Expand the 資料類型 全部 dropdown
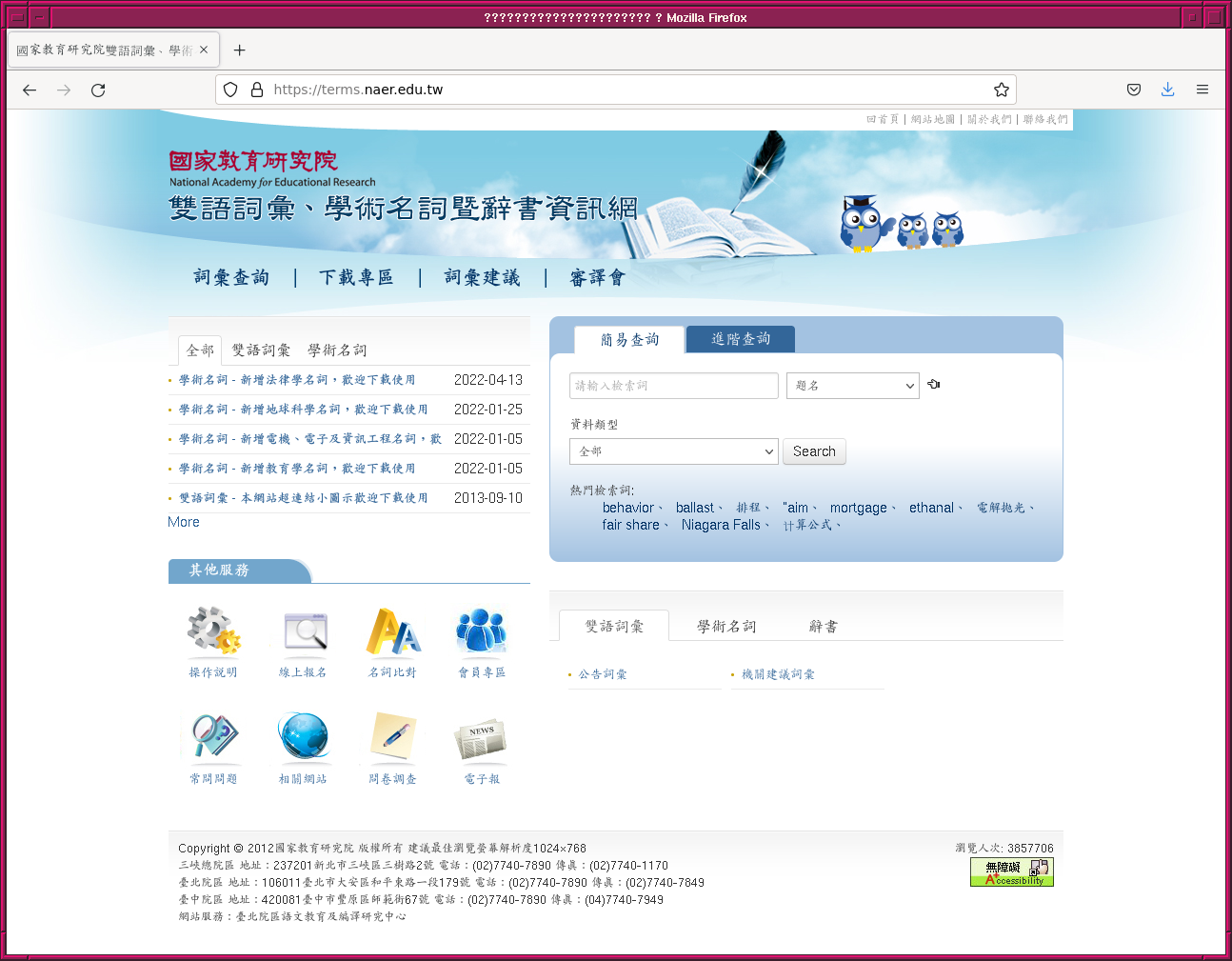The width and height of the screenshot is (1232, 961). pos(673,451)
